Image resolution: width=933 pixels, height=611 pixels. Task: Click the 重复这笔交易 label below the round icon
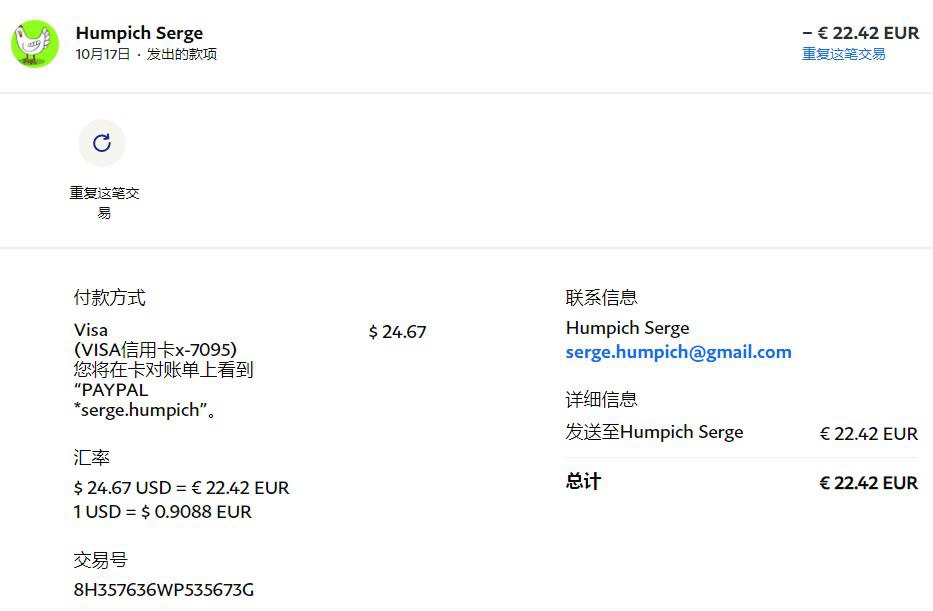pos(104,202)
